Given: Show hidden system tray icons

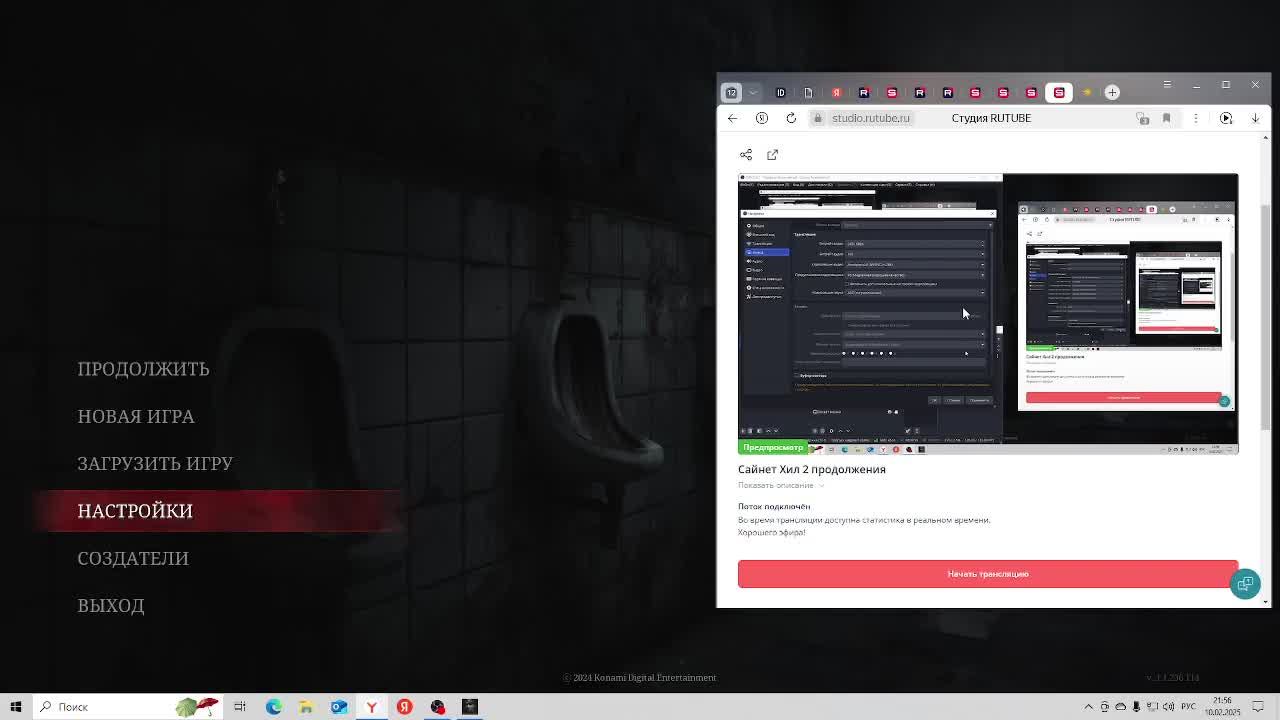Looking at the screenshot, I should click(1089, 707).
